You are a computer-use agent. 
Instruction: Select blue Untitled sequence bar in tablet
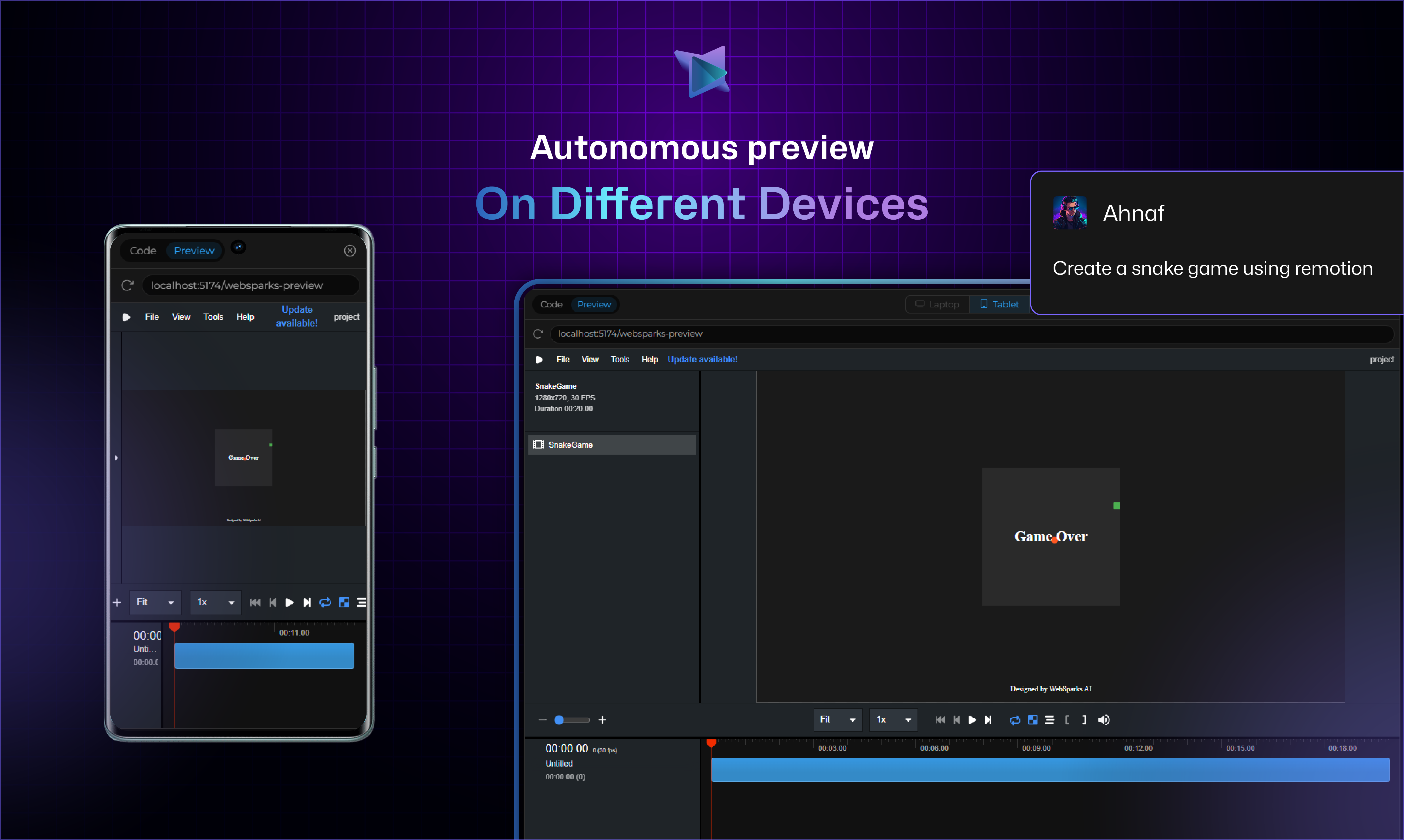(1050, 770)
